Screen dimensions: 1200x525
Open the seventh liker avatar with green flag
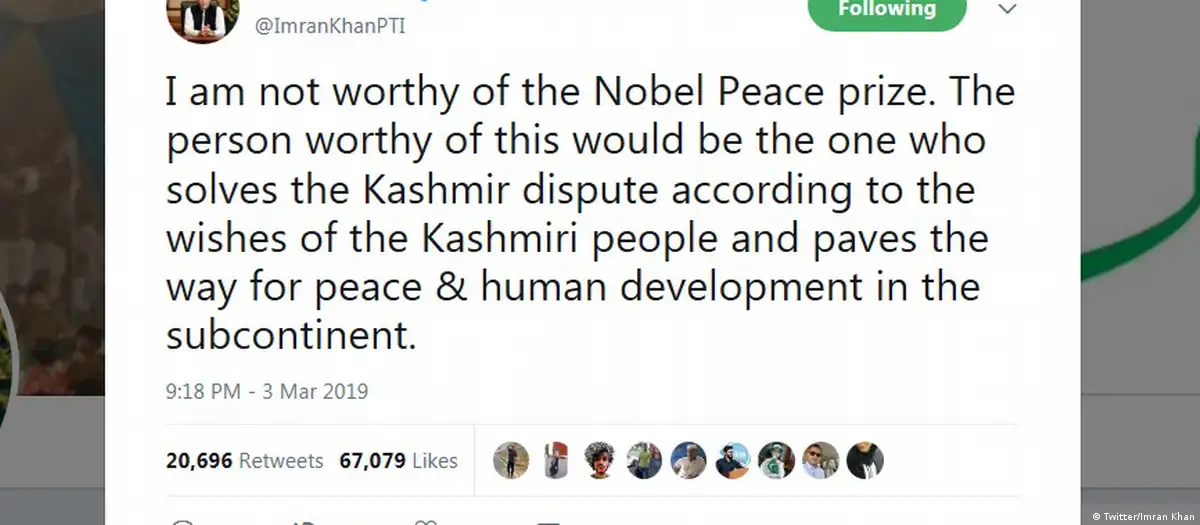click(x=776, y=460)
